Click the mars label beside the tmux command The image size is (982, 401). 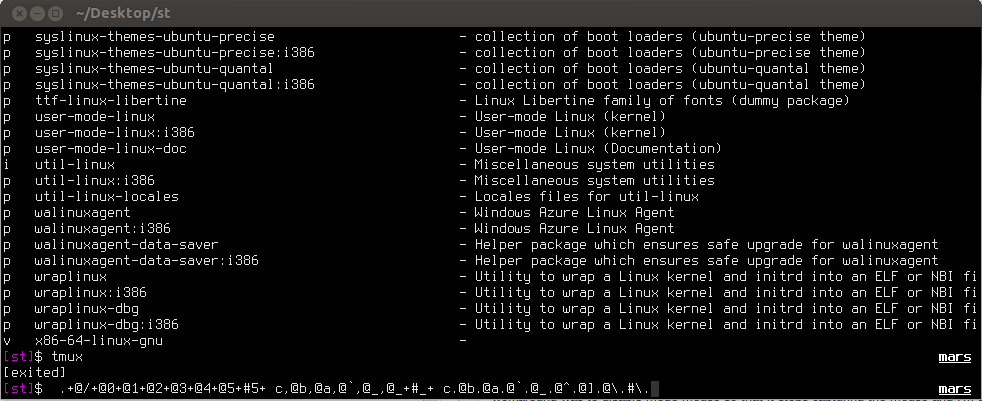(x=954, y=357)
